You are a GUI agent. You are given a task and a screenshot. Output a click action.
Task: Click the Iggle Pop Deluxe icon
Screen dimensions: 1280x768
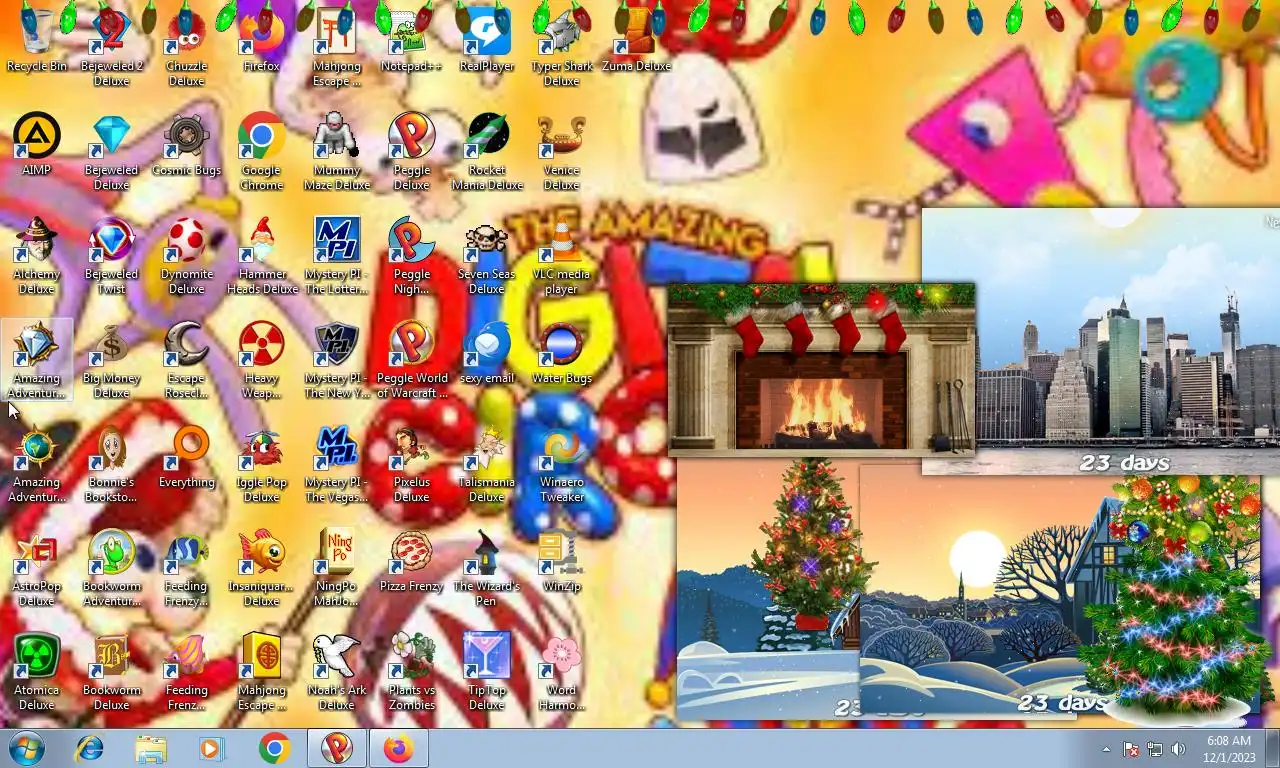coord(262,464)
